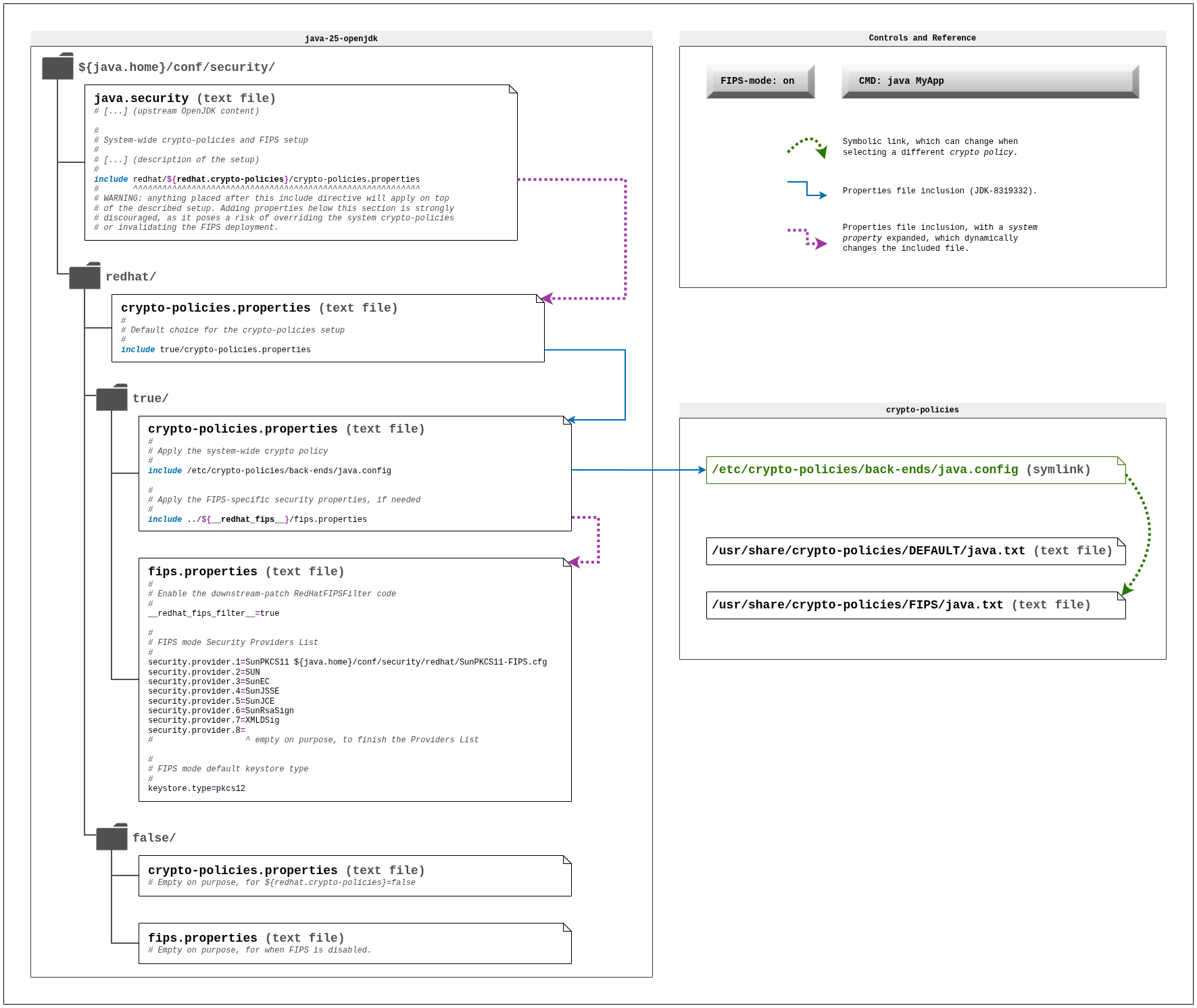This screenshot has width=1197, height=1008.
Task: Click the security.provider.1=SunPKCS11 line
Action: (x=347, y=663)
